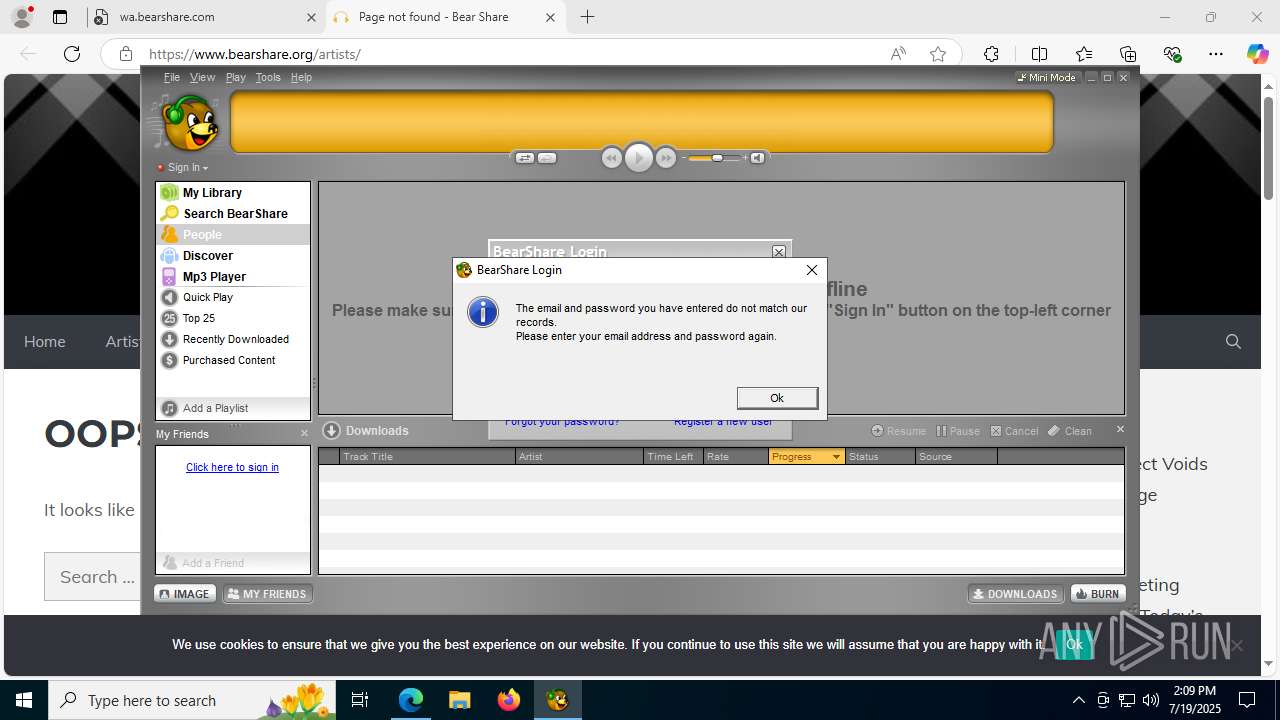Screen dimensions: 1280x720
Task: Open the View menu in BearShare
Action: [202, 77]
